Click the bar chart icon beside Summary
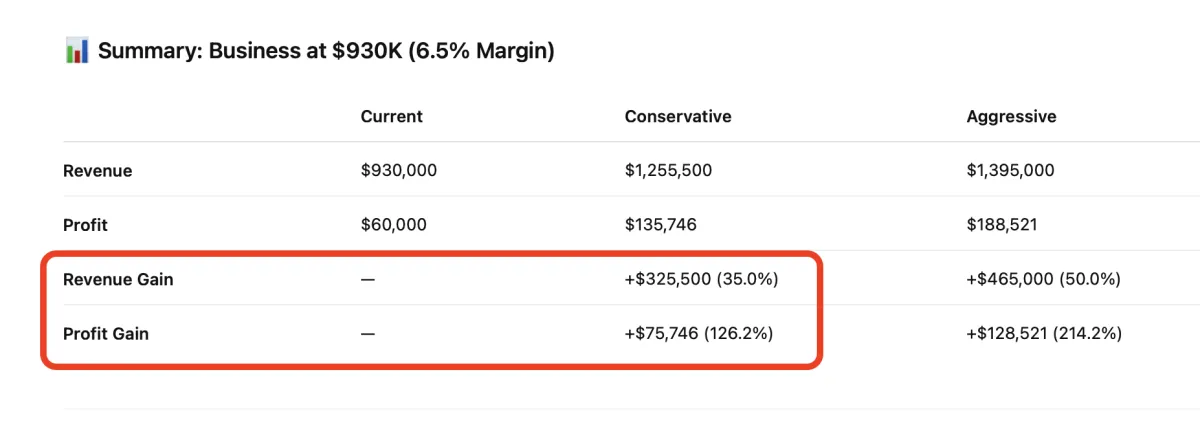1200x427 pixels. [77, 51]
